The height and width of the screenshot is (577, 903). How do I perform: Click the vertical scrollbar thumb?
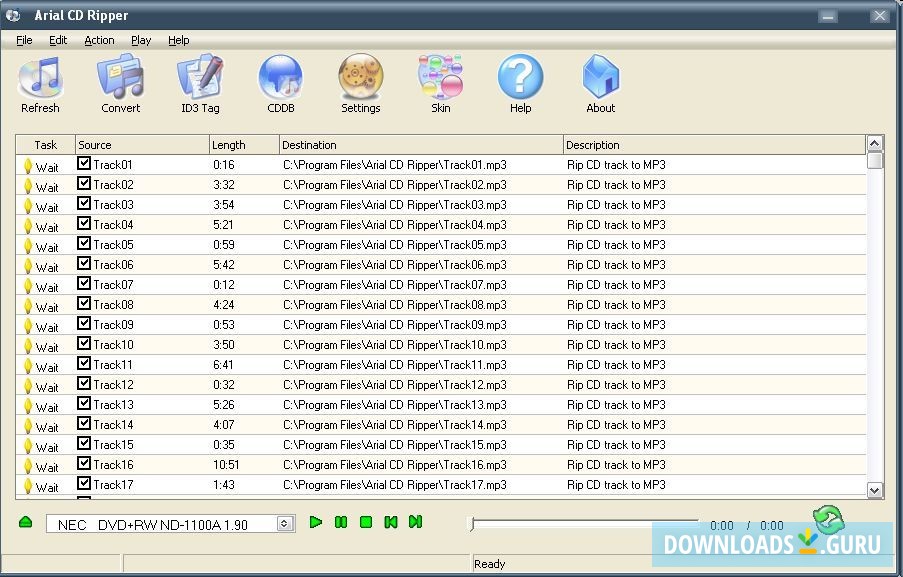click(x=875, y=161)
